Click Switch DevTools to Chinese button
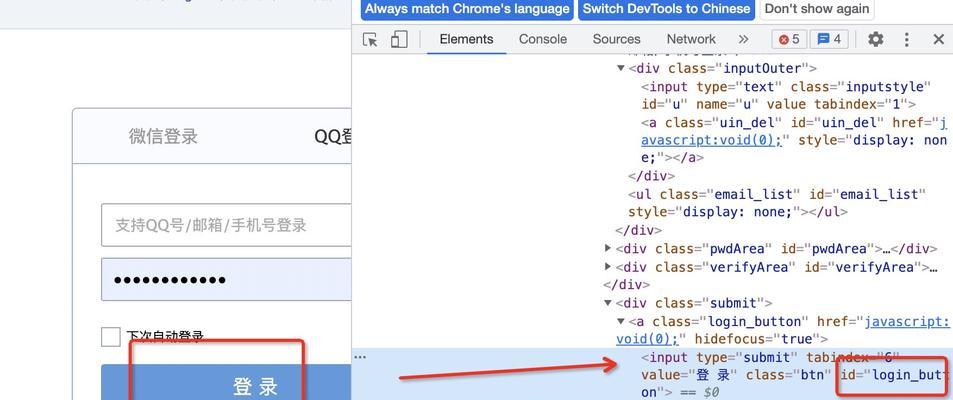This screenshot has height=400, width=953. (x=666, y=9)
